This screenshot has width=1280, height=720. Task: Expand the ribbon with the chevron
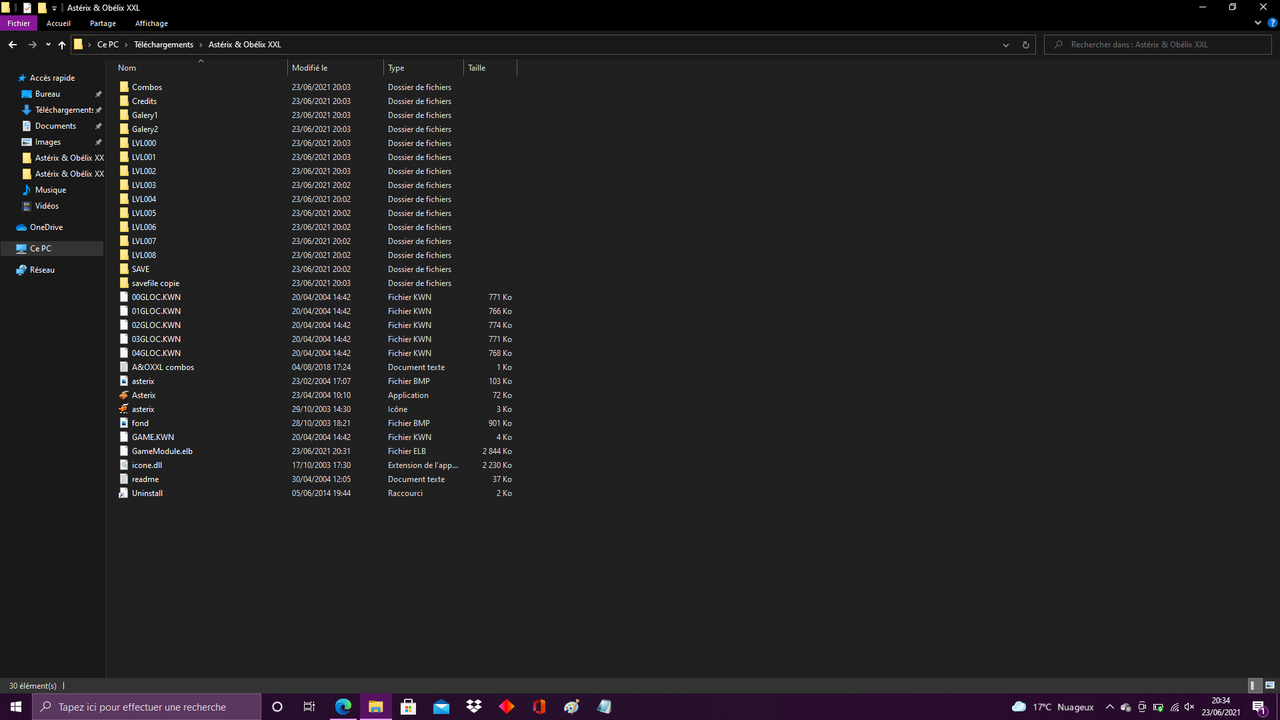tap(1257, 23)
